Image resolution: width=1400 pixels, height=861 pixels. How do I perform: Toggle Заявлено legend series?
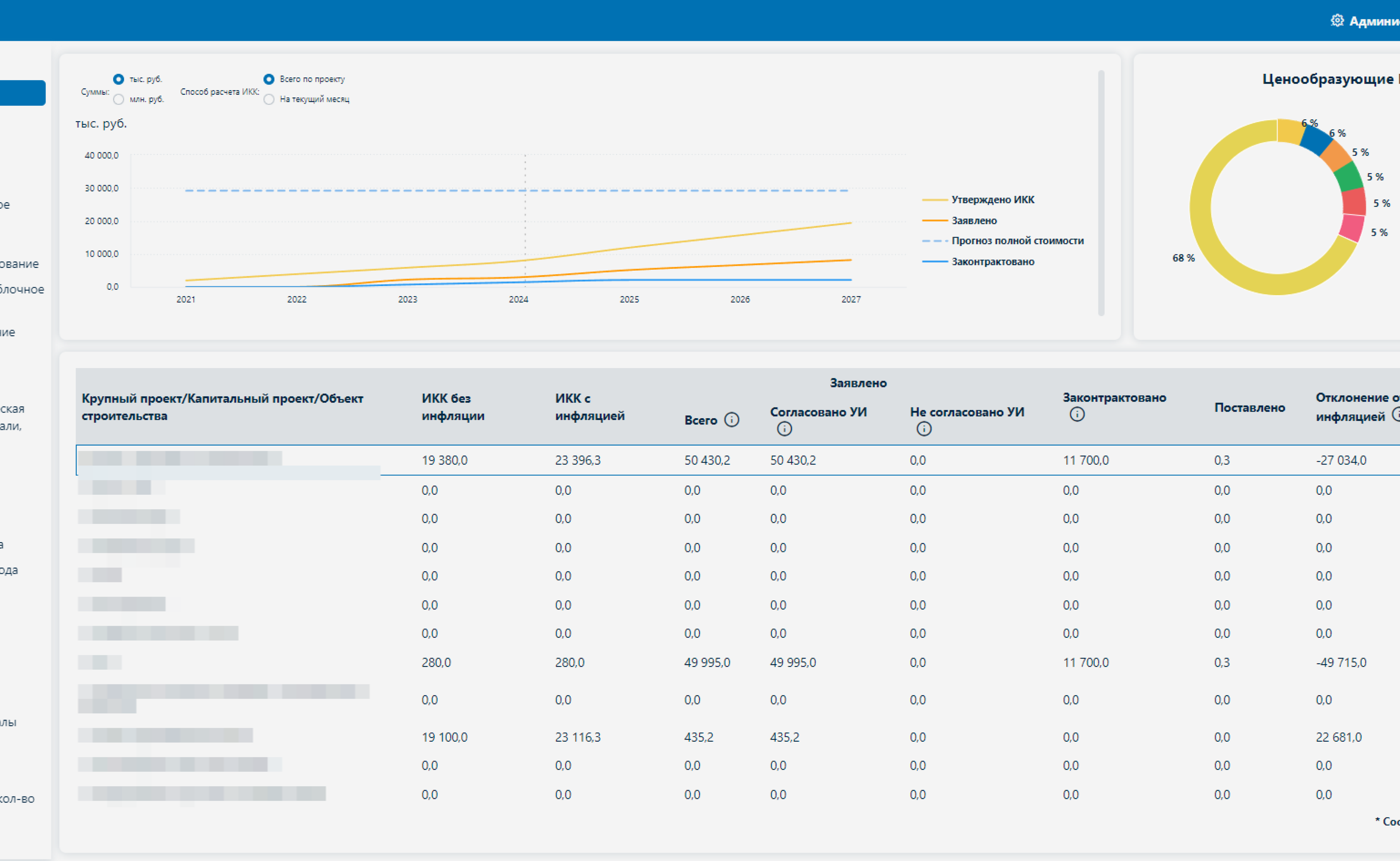pos(959,220)
